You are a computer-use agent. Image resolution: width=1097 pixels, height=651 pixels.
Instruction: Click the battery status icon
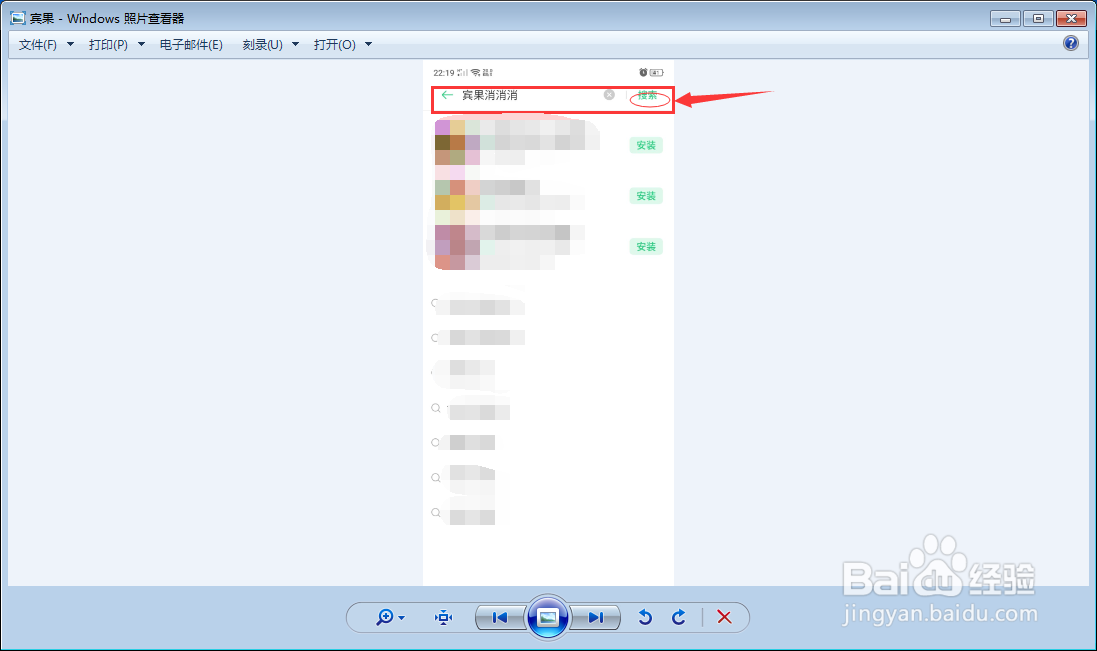click(657, 73)
